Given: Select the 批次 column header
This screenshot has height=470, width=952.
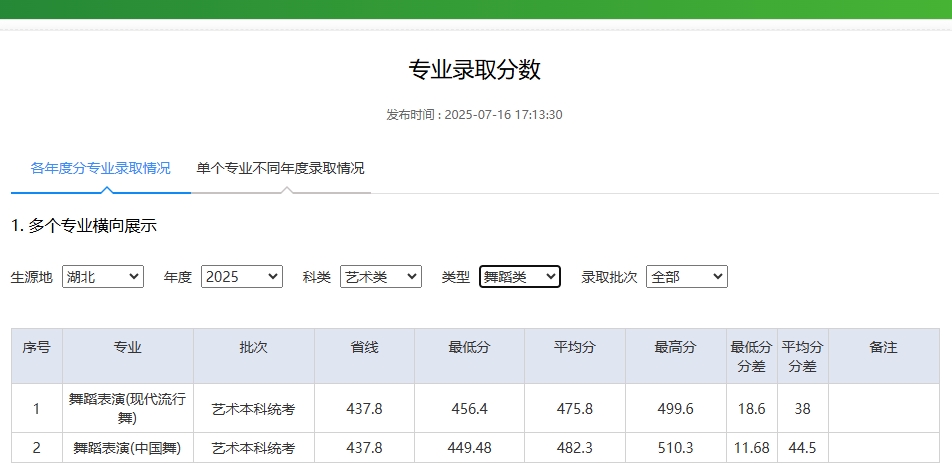Looking at the screenshot, I should coord(254,348).
